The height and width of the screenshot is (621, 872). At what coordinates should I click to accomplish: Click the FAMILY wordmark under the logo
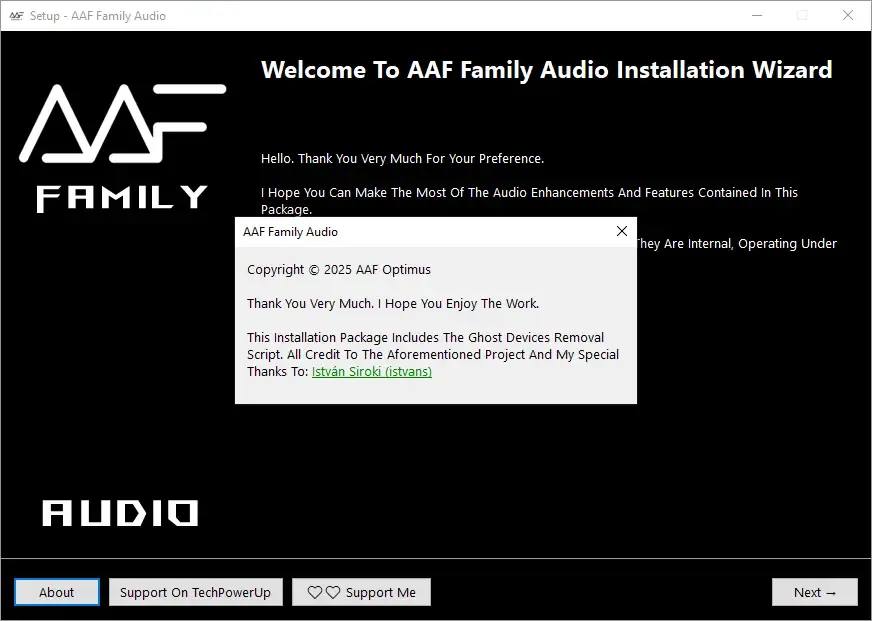click(122, 198)
